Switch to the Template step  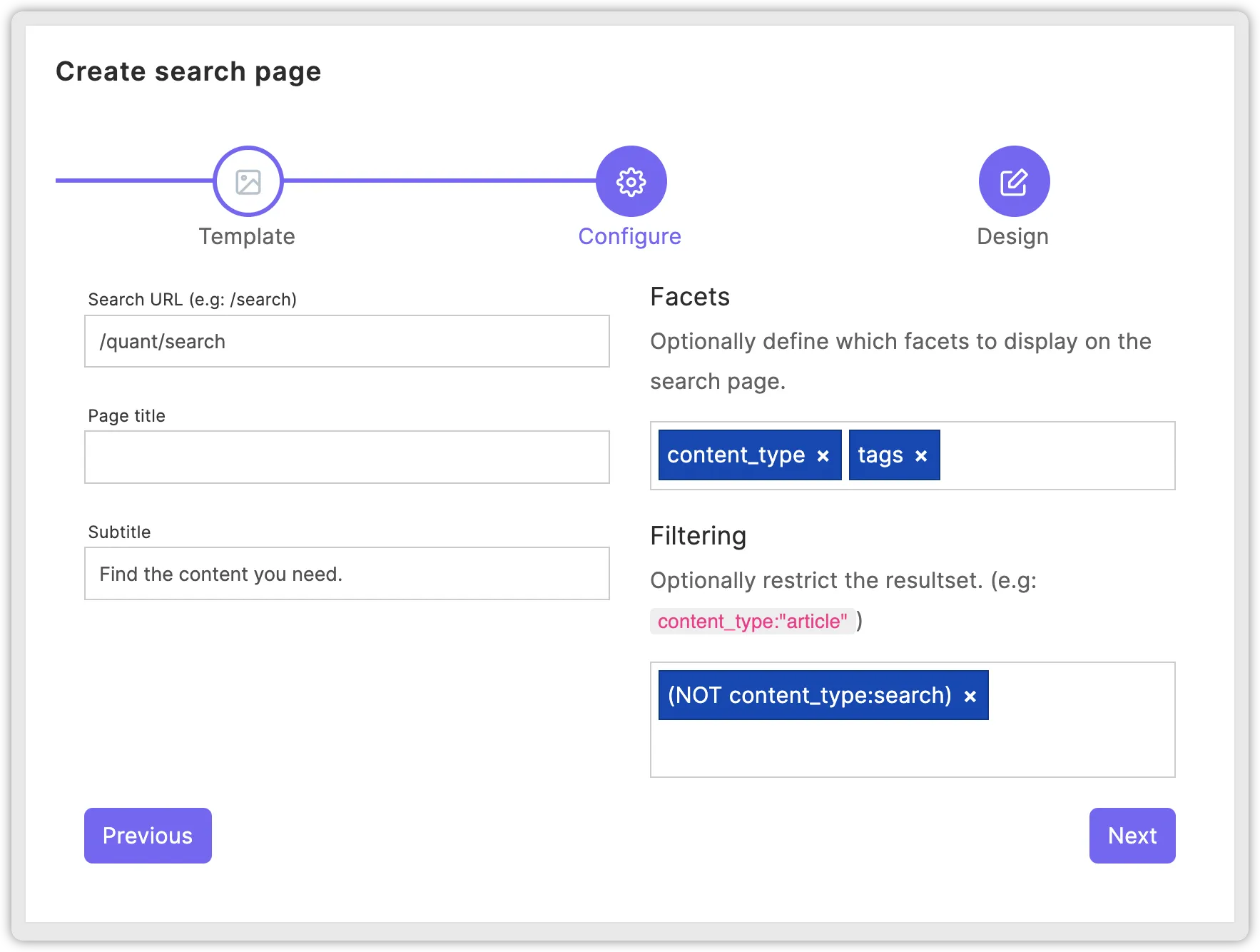pyautogui.click(x=247, y=236)
